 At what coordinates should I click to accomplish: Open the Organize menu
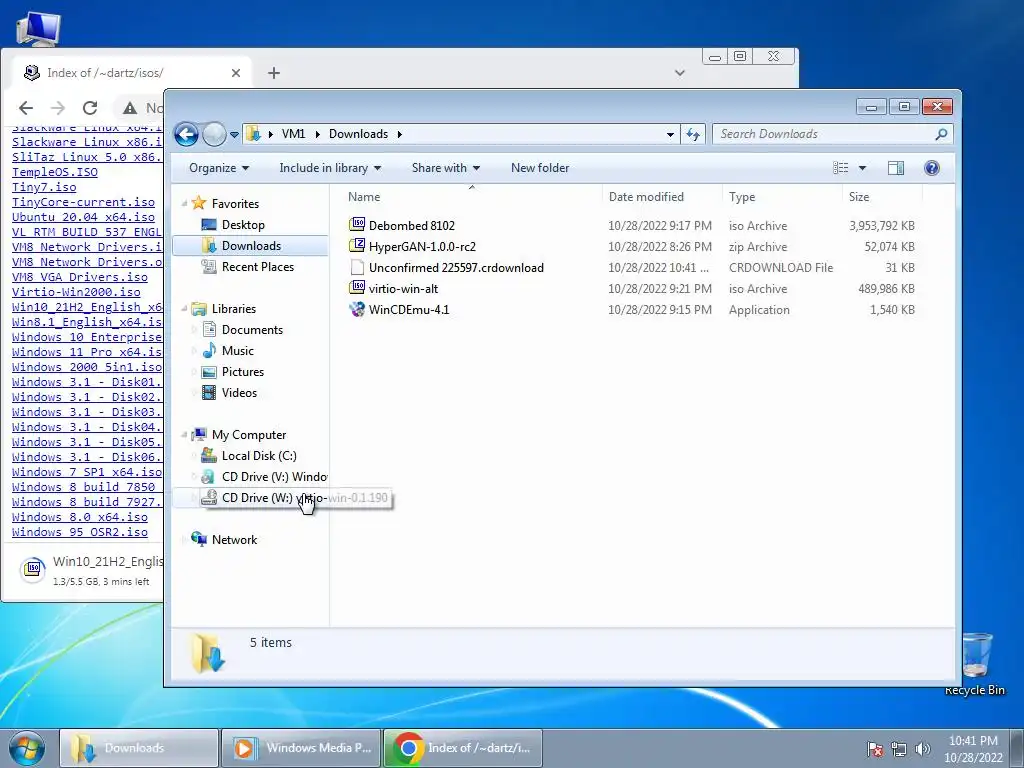coord(219,168)
